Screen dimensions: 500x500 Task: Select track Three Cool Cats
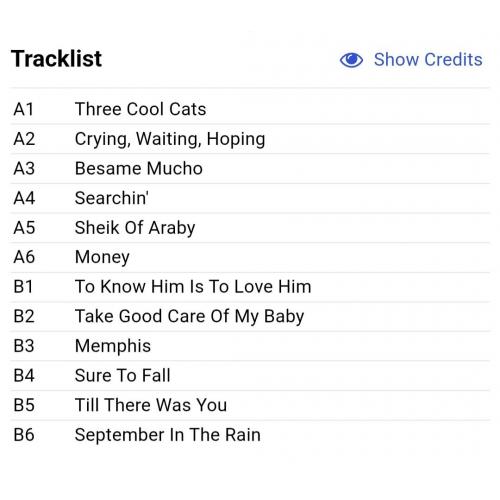140,109
